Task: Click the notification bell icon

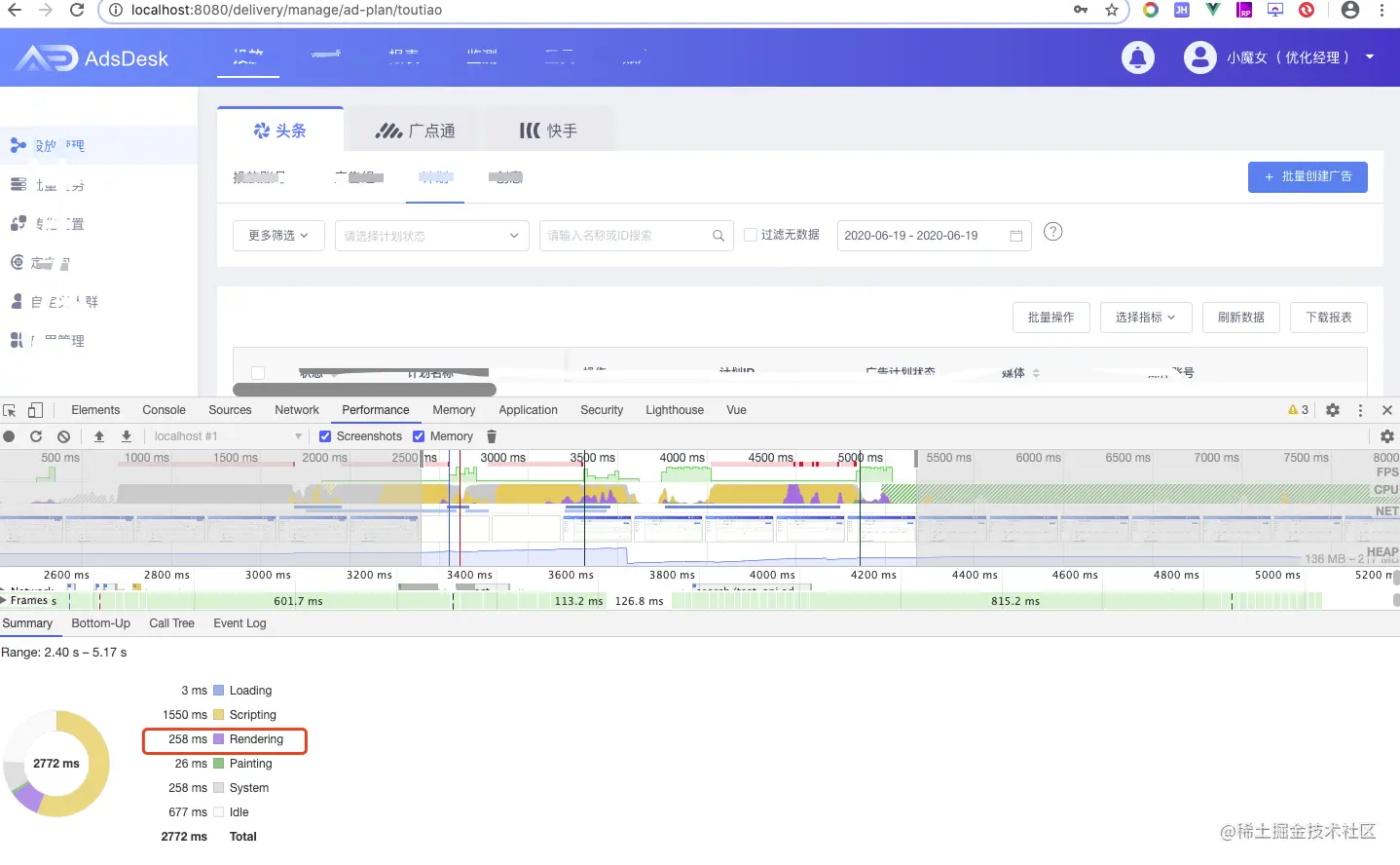Action: (1137, 57)
